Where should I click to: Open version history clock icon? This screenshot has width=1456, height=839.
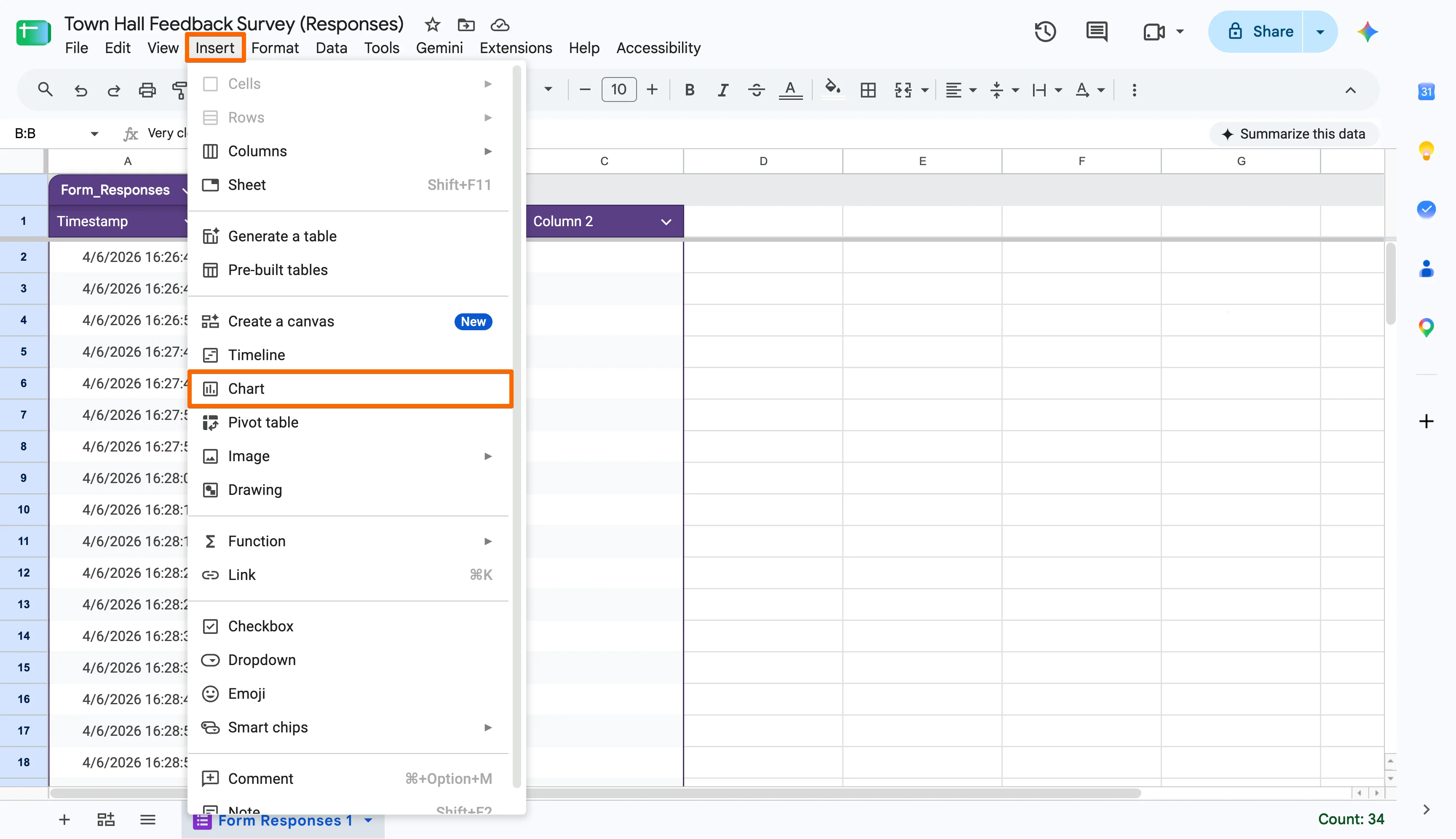click(1045, 32)
